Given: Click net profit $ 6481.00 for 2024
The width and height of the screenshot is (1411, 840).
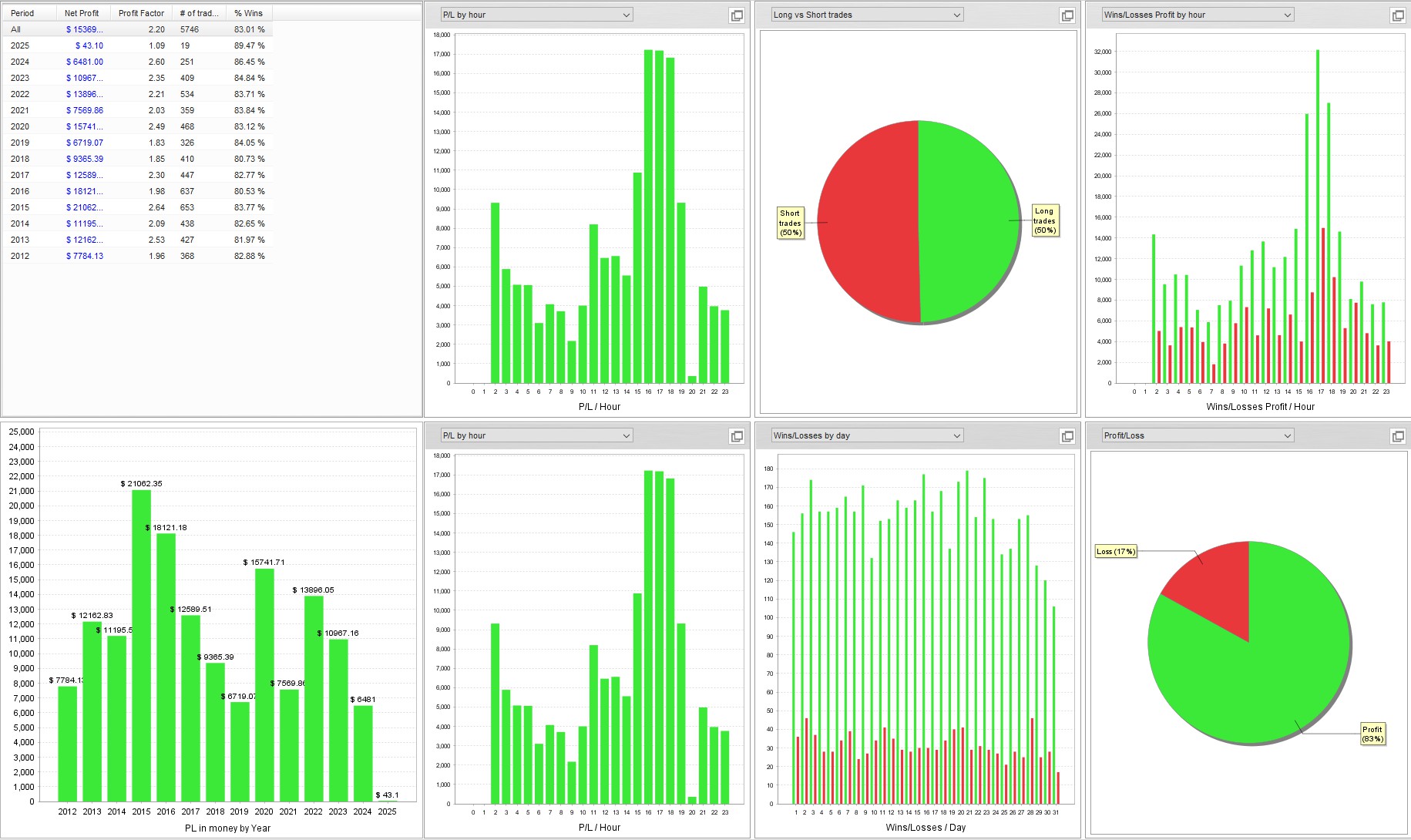Looking at the screenshot, I should (85, 62).
